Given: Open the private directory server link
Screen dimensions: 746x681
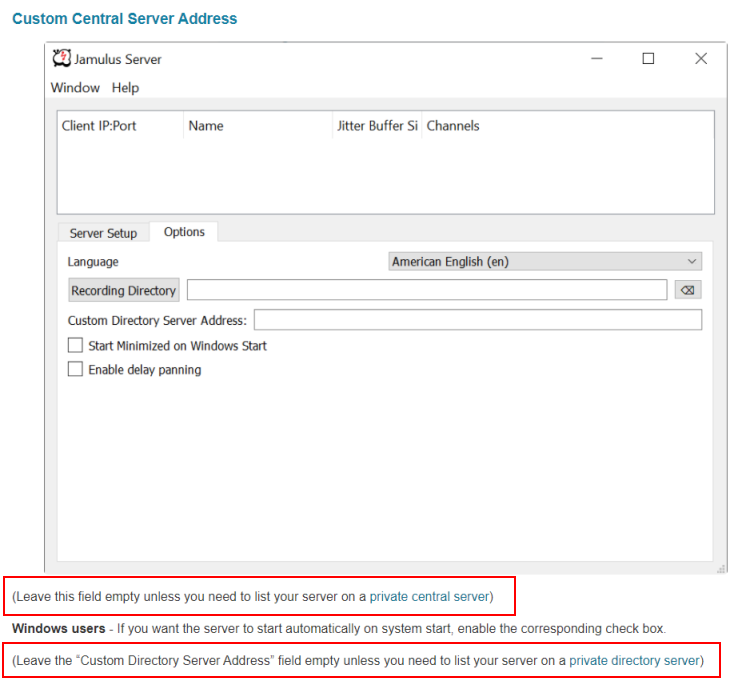Looking at the screenshot, I should (x=634, y=661).
